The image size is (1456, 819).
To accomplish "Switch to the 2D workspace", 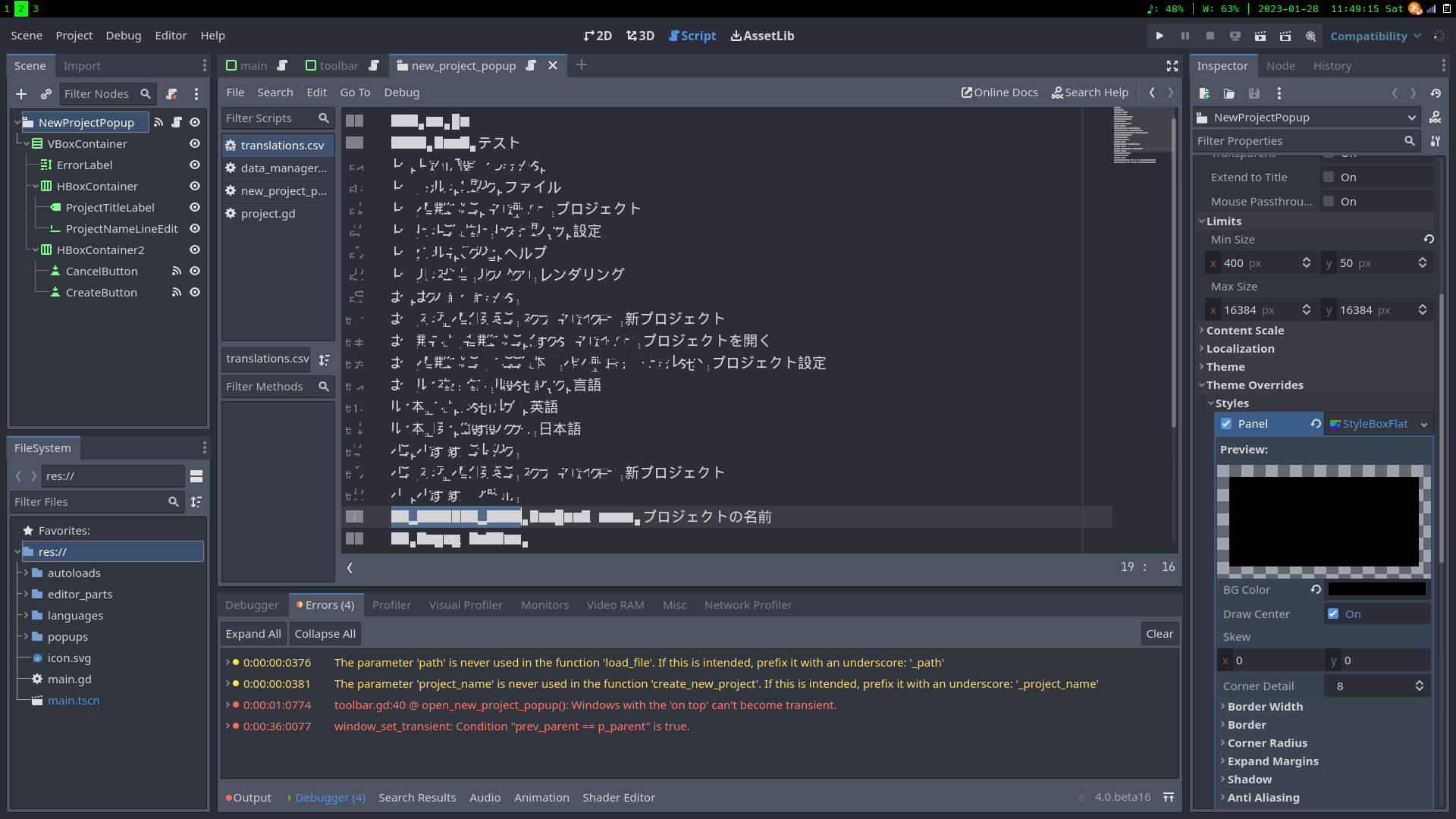I will pos(598,36).
